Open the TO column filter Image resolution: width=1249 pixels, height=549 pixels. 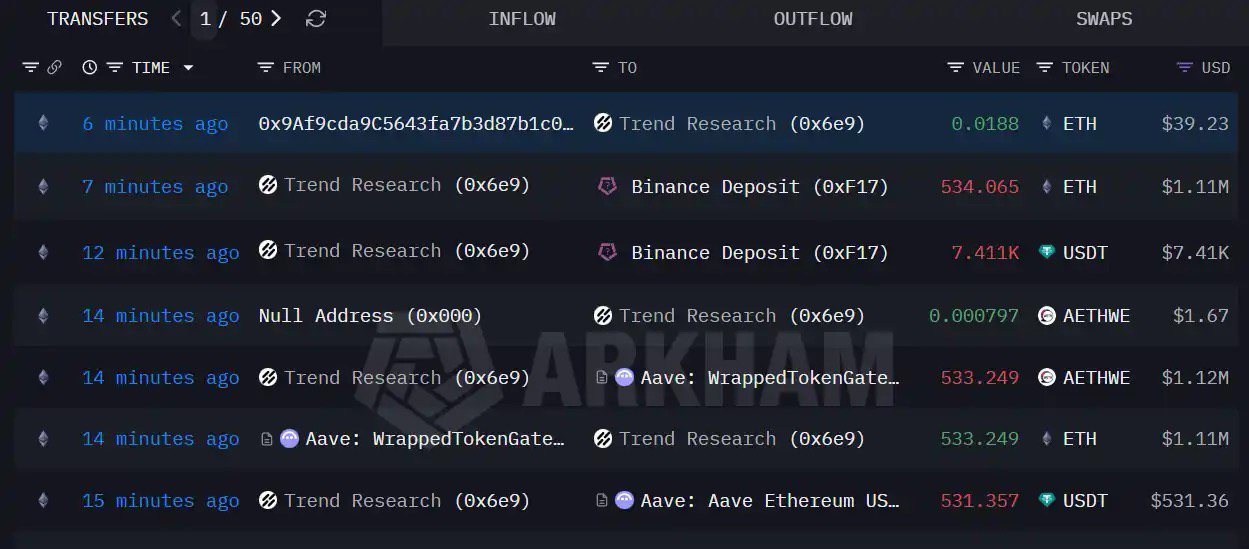coord(600,68)
